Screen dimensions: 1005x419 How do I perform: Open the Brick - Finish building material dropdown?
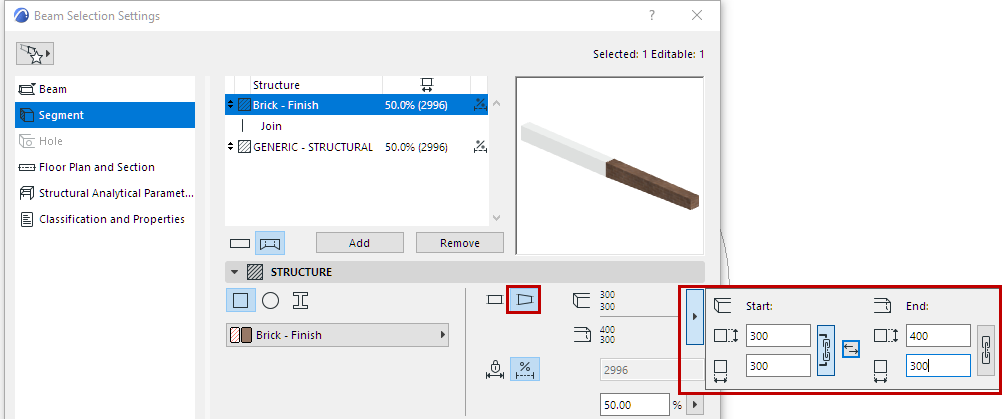click(337, 335)
